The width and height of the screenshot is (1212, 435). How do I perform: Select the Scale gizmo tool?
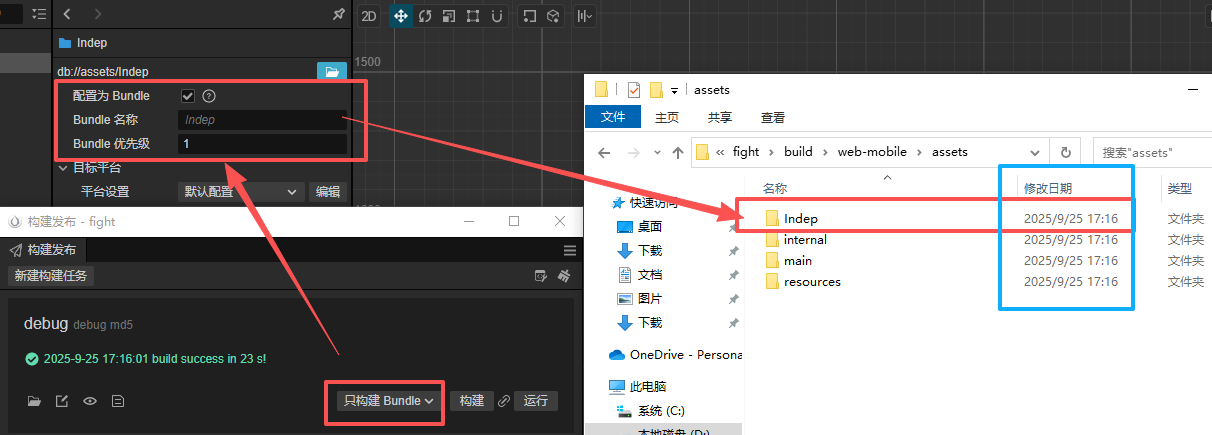tap(449, 15)
